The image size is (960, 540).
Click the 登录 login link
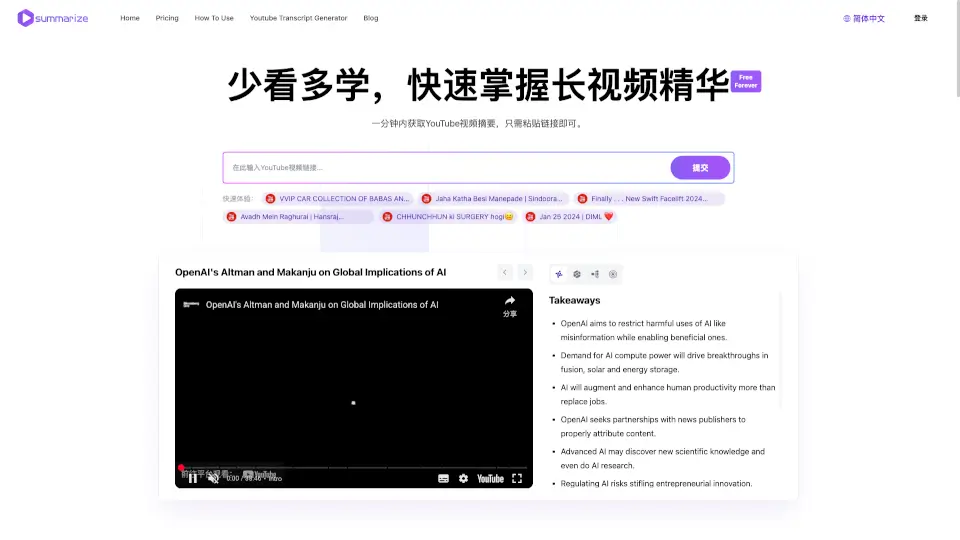click(921, 18)
